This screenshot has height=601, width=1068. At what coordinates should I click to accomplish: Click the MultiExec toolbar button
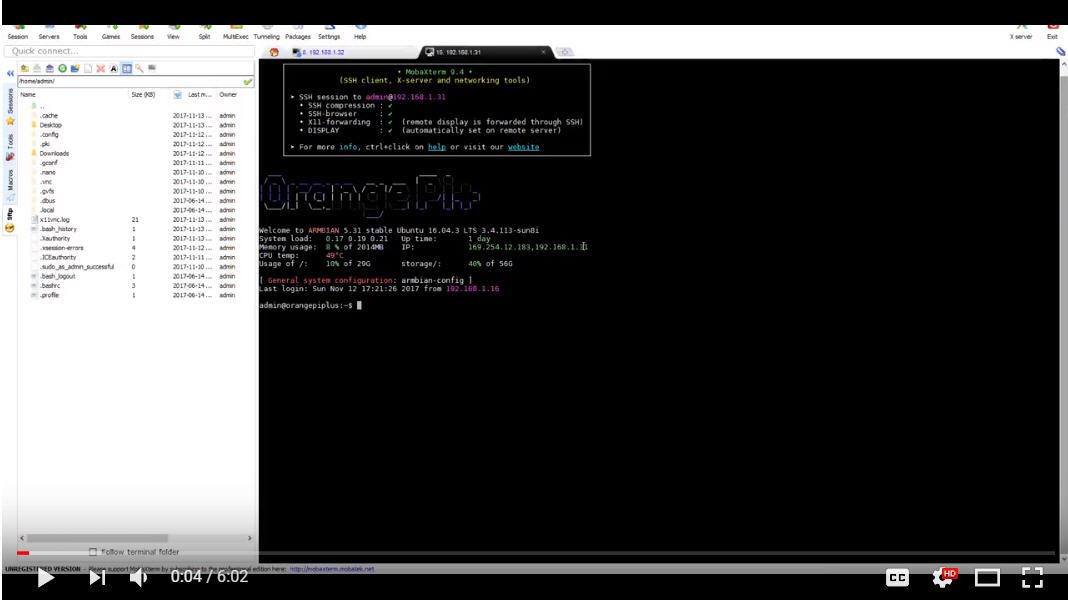(236, 33)
